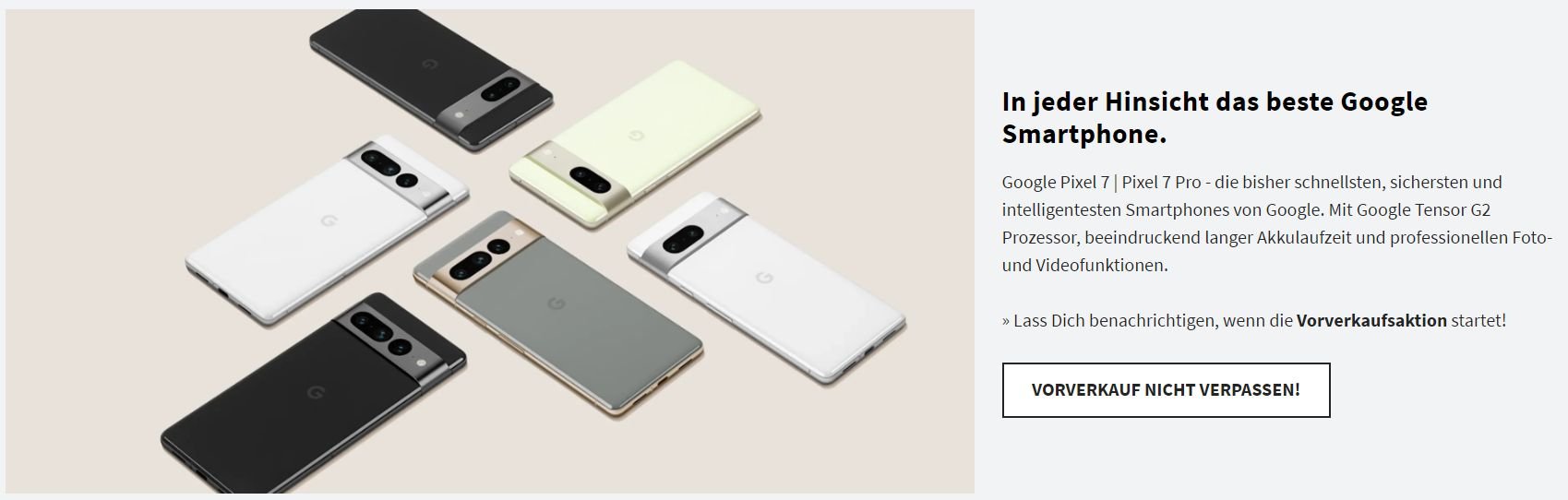Click the G logo on left white phone
Viewport: 1568px width, 500px height.
click(328, 220)
